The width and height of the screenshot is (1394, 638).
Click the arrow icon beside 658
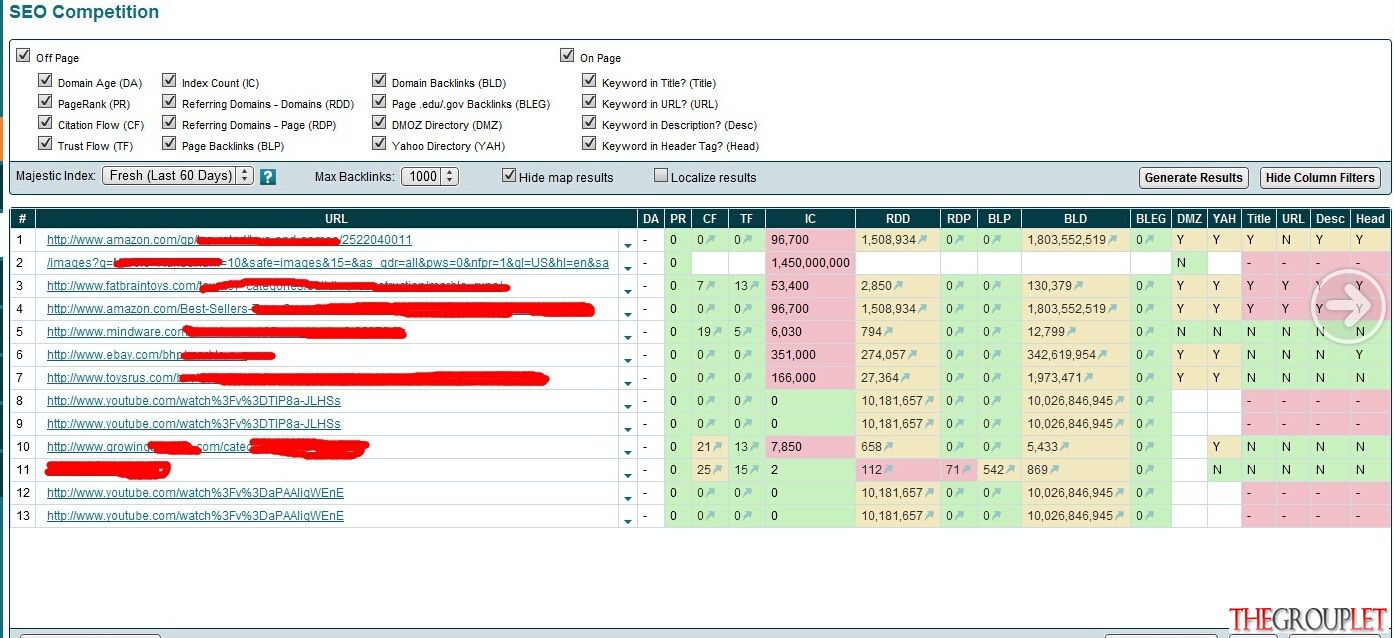[888, 447]
